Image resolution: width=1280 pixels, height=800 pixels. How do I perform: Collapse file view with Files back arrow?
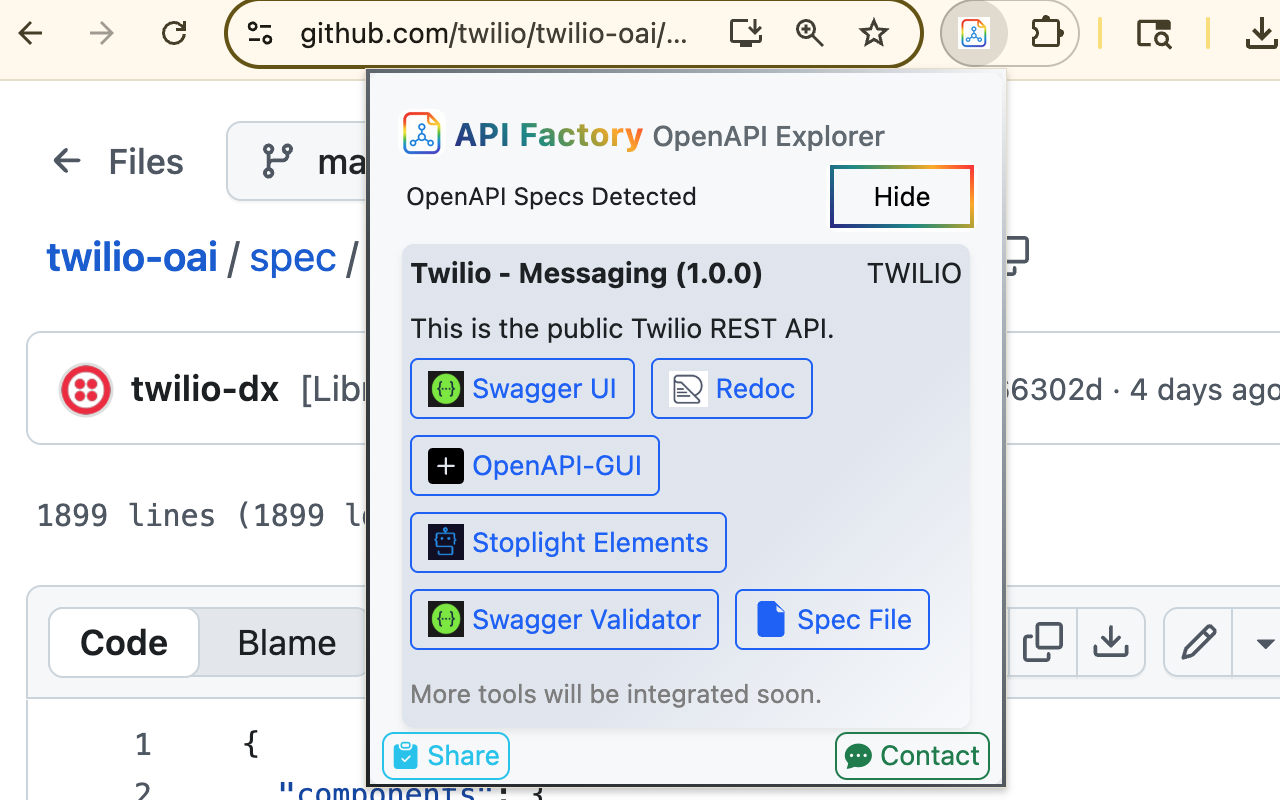(67, 161)
